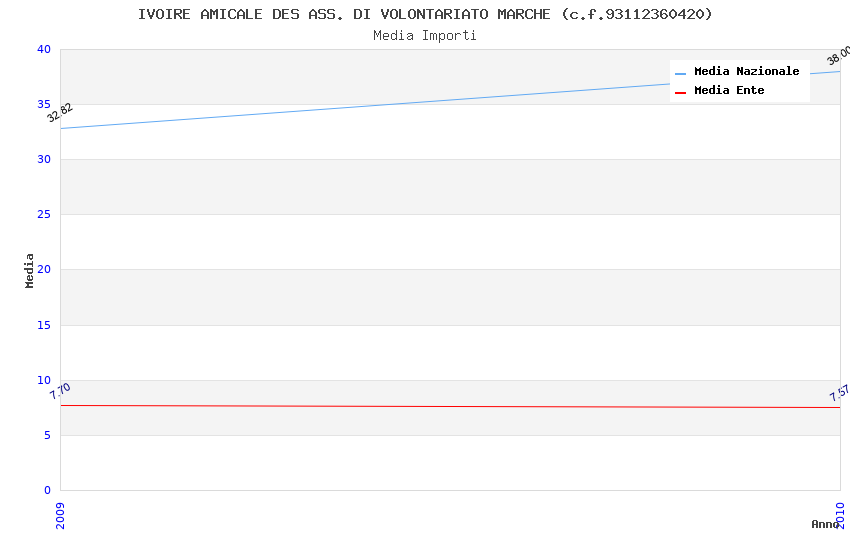Click the y-axis tick 0
This screenshot has width=850, height=550.
click(x=48, y=490)
